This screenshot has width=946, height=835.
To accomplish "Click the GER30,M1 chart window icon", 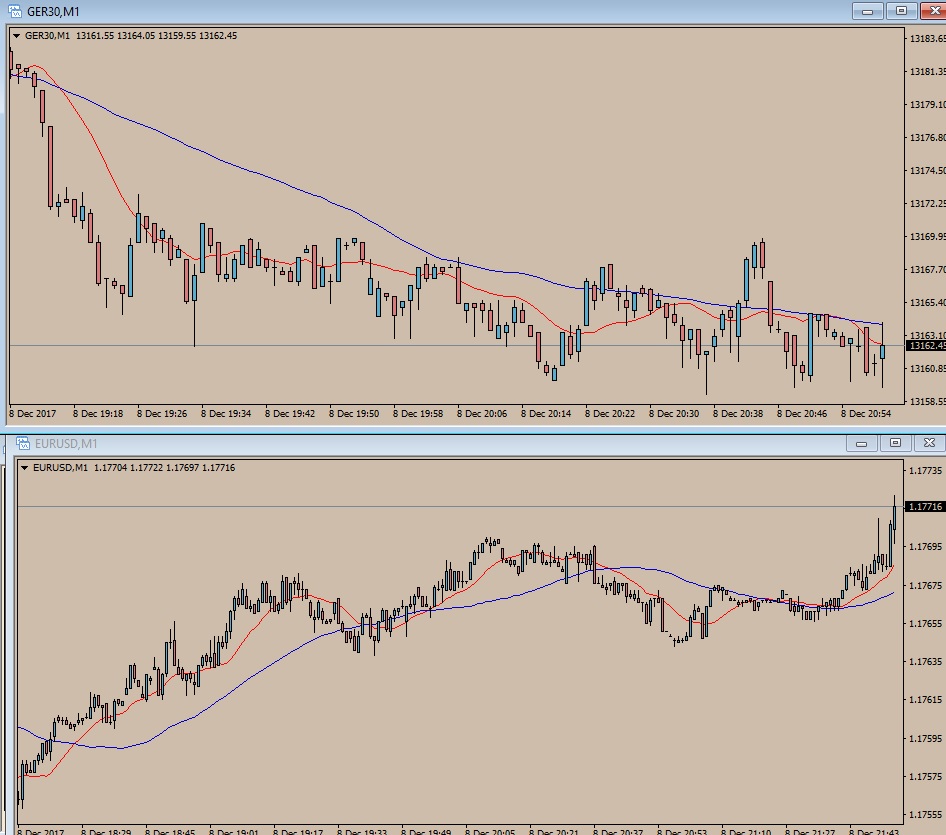I will pos(14,11).
